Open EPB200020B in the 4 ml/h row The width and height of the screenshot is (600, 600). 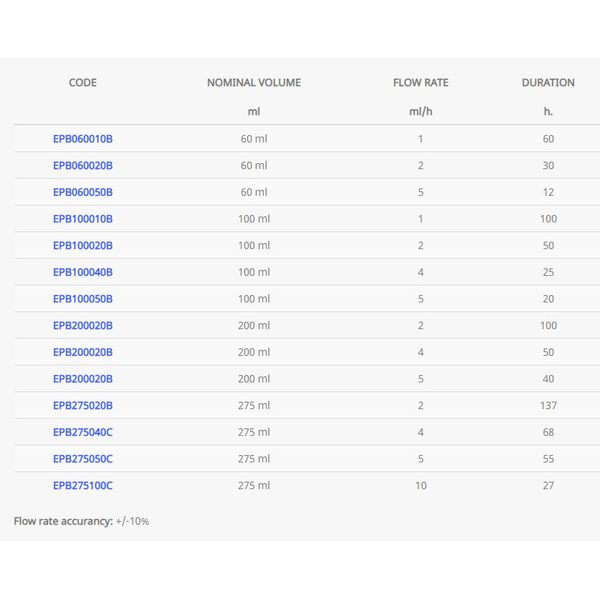(83, 352)
